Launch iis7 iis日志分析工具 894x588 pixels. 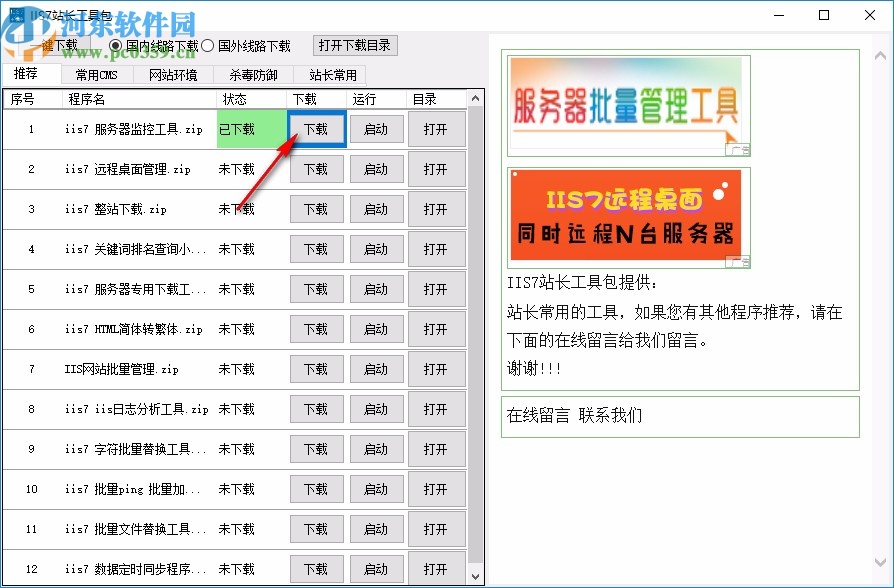377,408
